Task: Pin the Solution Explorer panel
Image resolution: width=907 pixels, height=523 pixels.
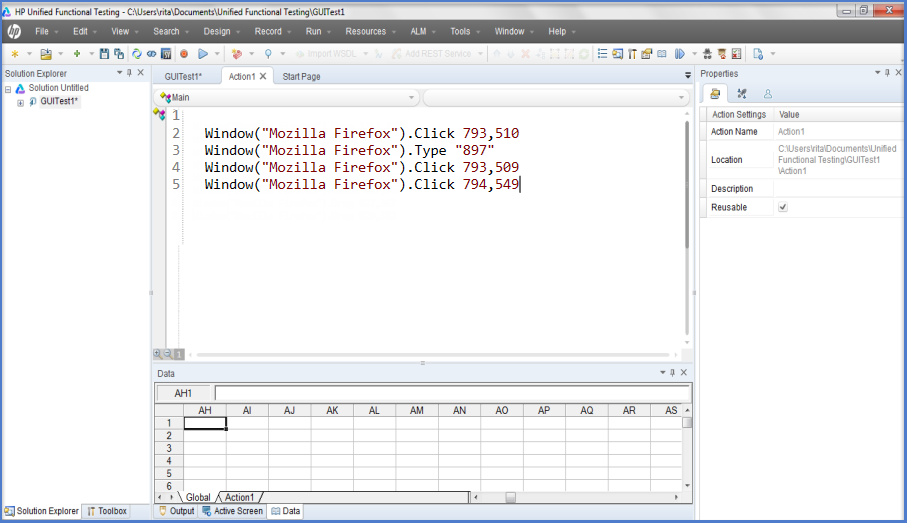Action: pyautogui.click(x=130, y=73)
